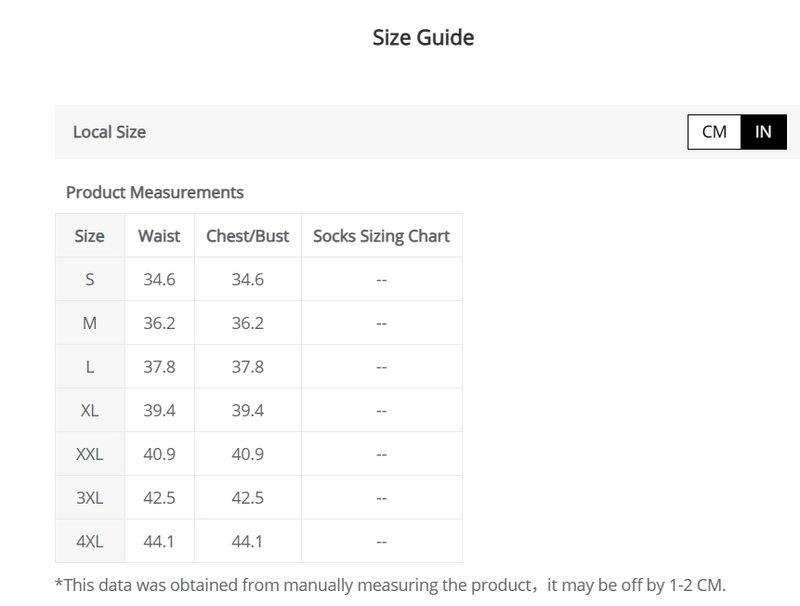Viewport: 800px width, 606px height.
Task: Select the IN unit option
Action: [763, 132]
